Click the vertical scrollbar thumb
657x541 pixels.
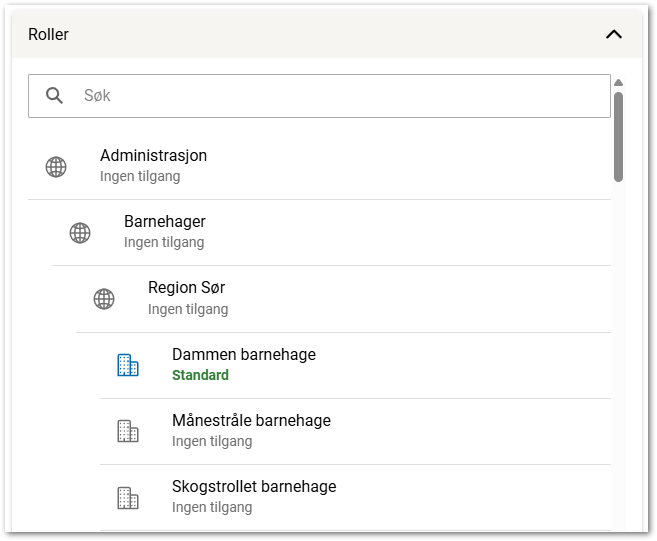[x=619, y=136]
